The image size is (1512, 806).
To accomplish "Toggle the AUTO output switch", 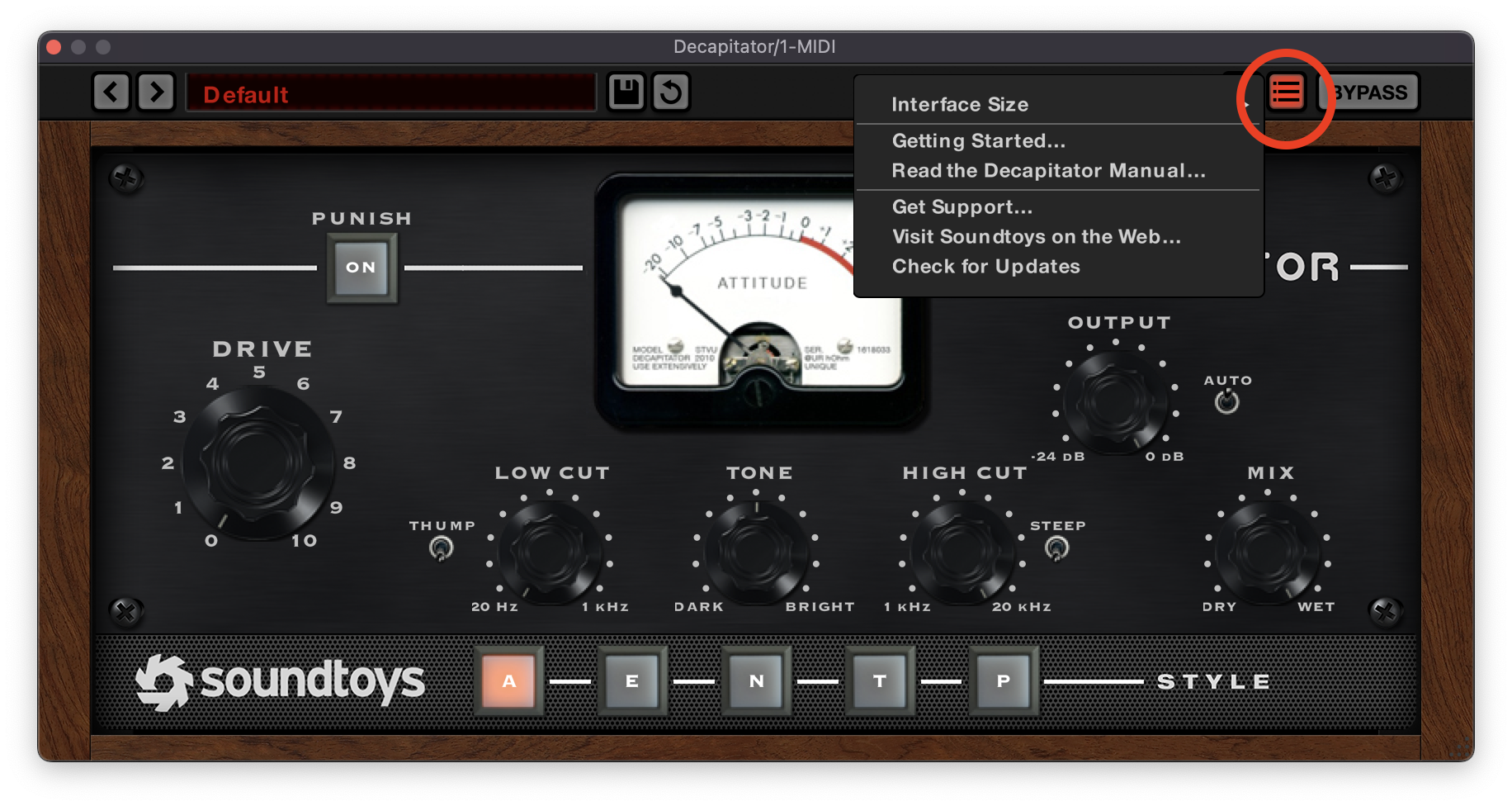I will click(x=1227, y=402).
